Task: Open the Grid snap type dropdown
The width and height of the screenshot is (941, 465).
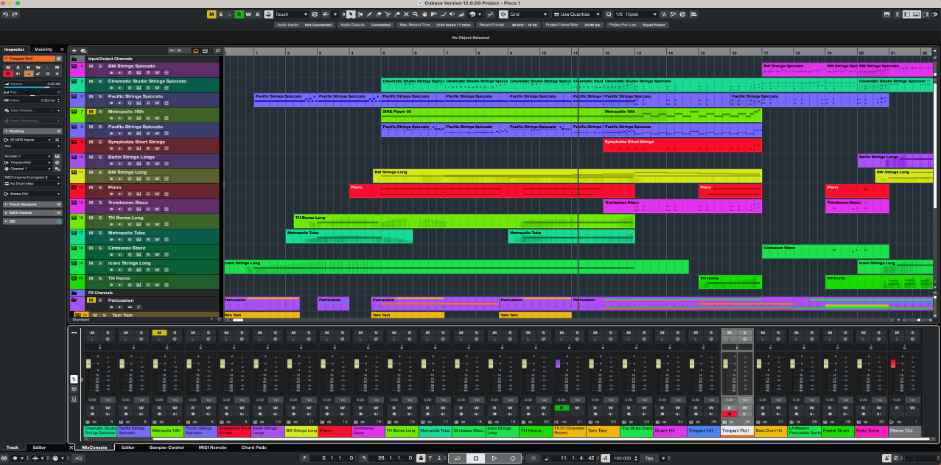Action: point(528,14)
